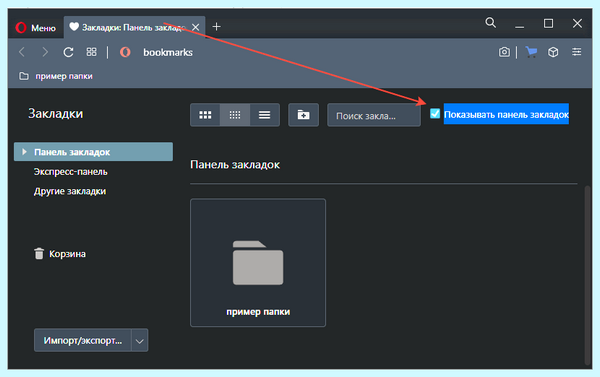The width and height of the screenshot is (600, 377).
Task: Select Другие закладки in sidebar
Action: click(x=70, y=191)
